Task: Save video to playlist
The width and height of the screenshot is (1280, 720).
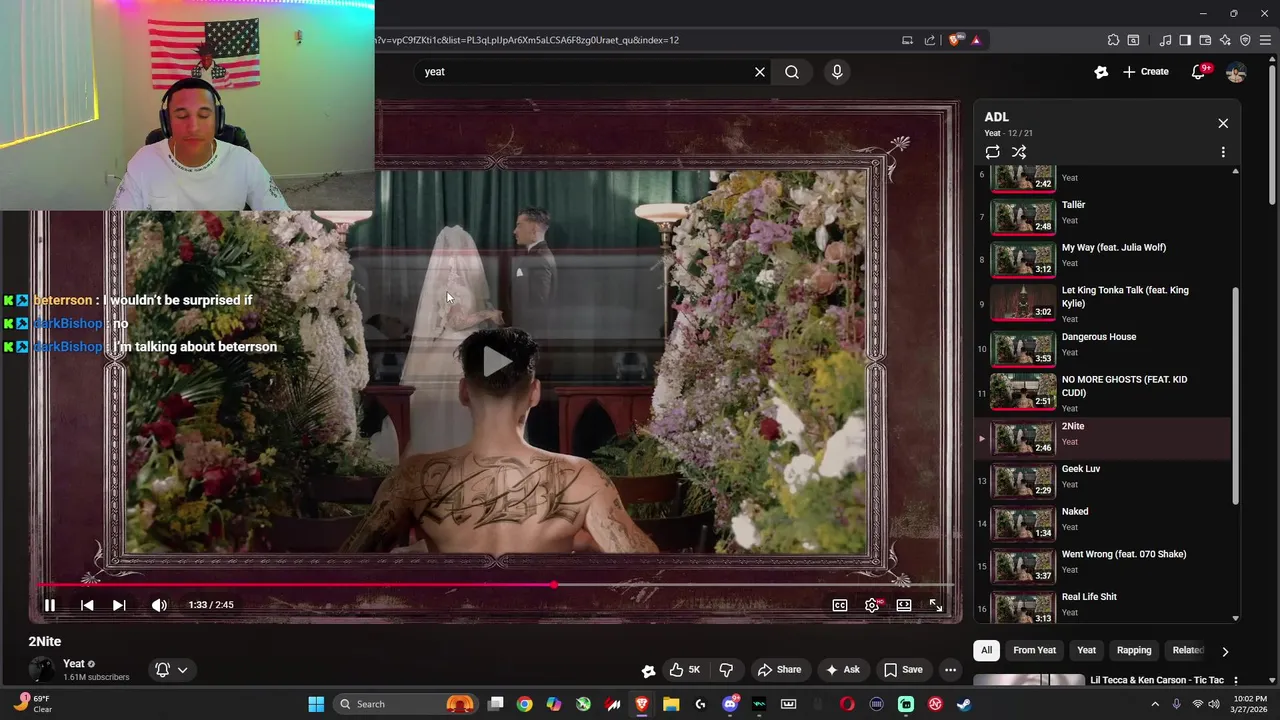Action: (903, 670)
